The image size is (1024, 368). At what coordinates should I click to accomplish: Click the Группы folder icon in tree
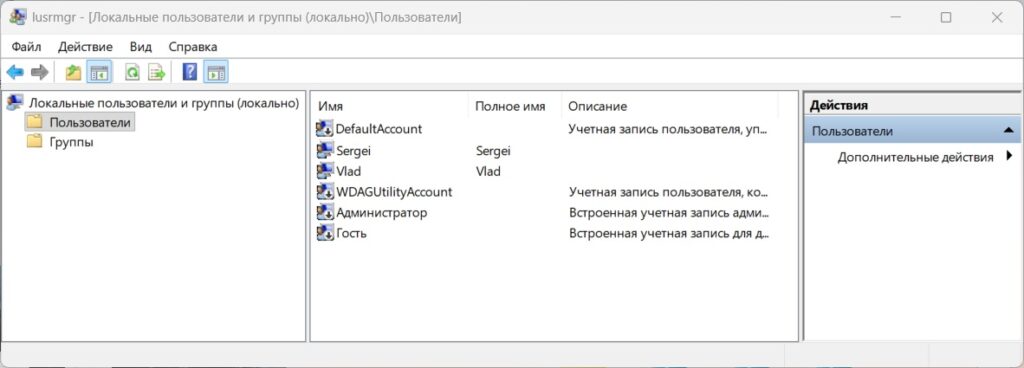click(x=34, y=142)
